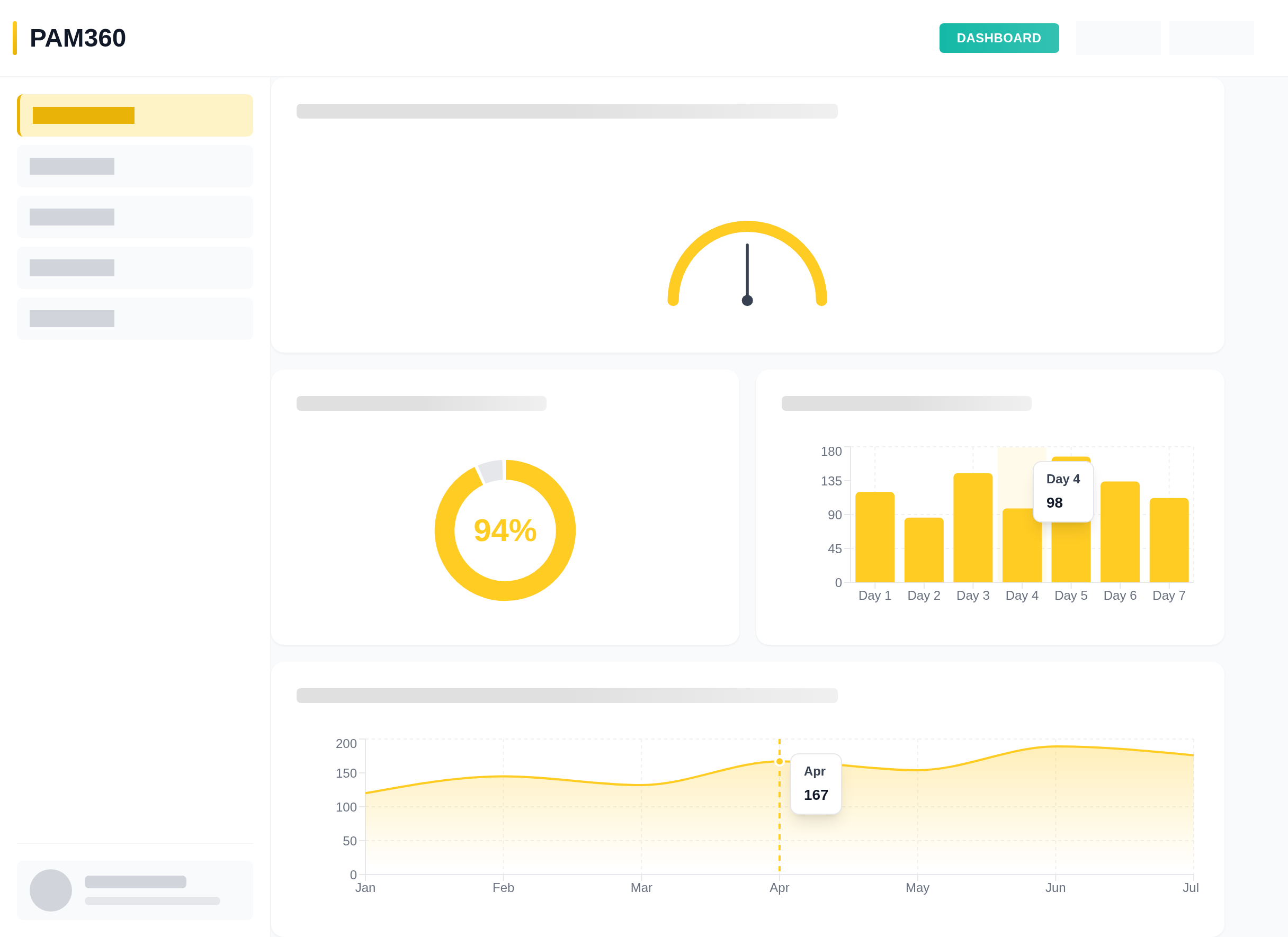Open the second sidebar menu item
1288x937 pixels.
coord(135,166)
